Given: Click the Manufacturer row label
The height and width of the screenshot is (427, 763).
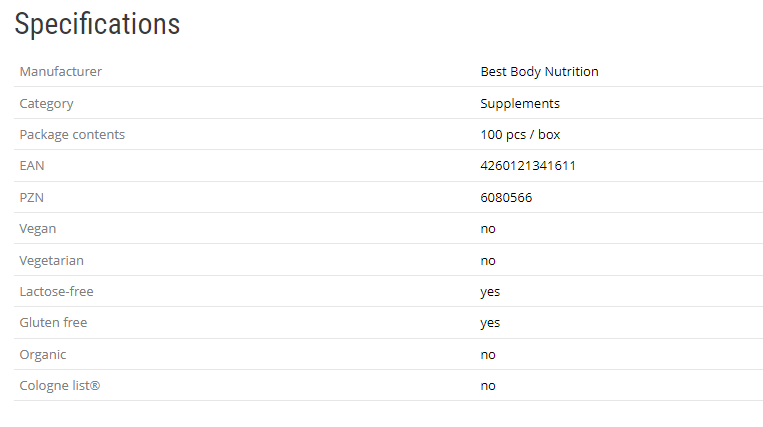Looking at the screenshot, I should (60, 72).
